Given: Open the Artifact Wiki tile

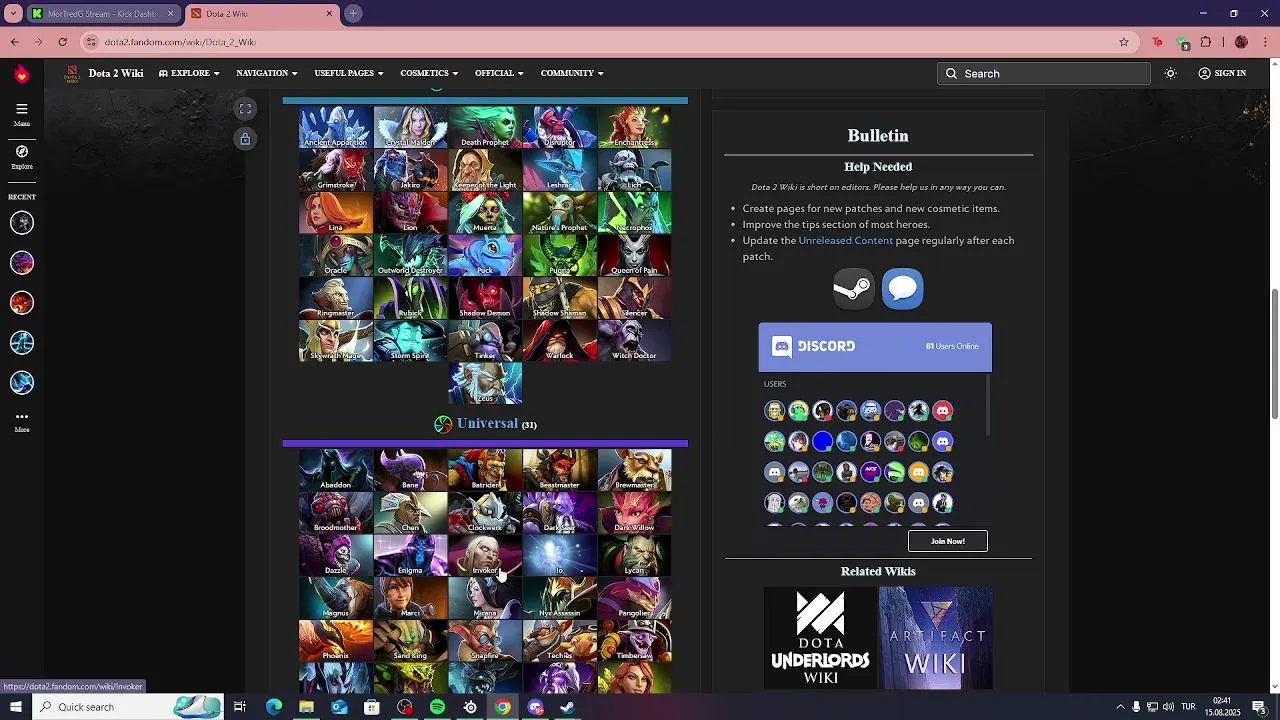Looking at the screenshot, I should coord(936,638).
